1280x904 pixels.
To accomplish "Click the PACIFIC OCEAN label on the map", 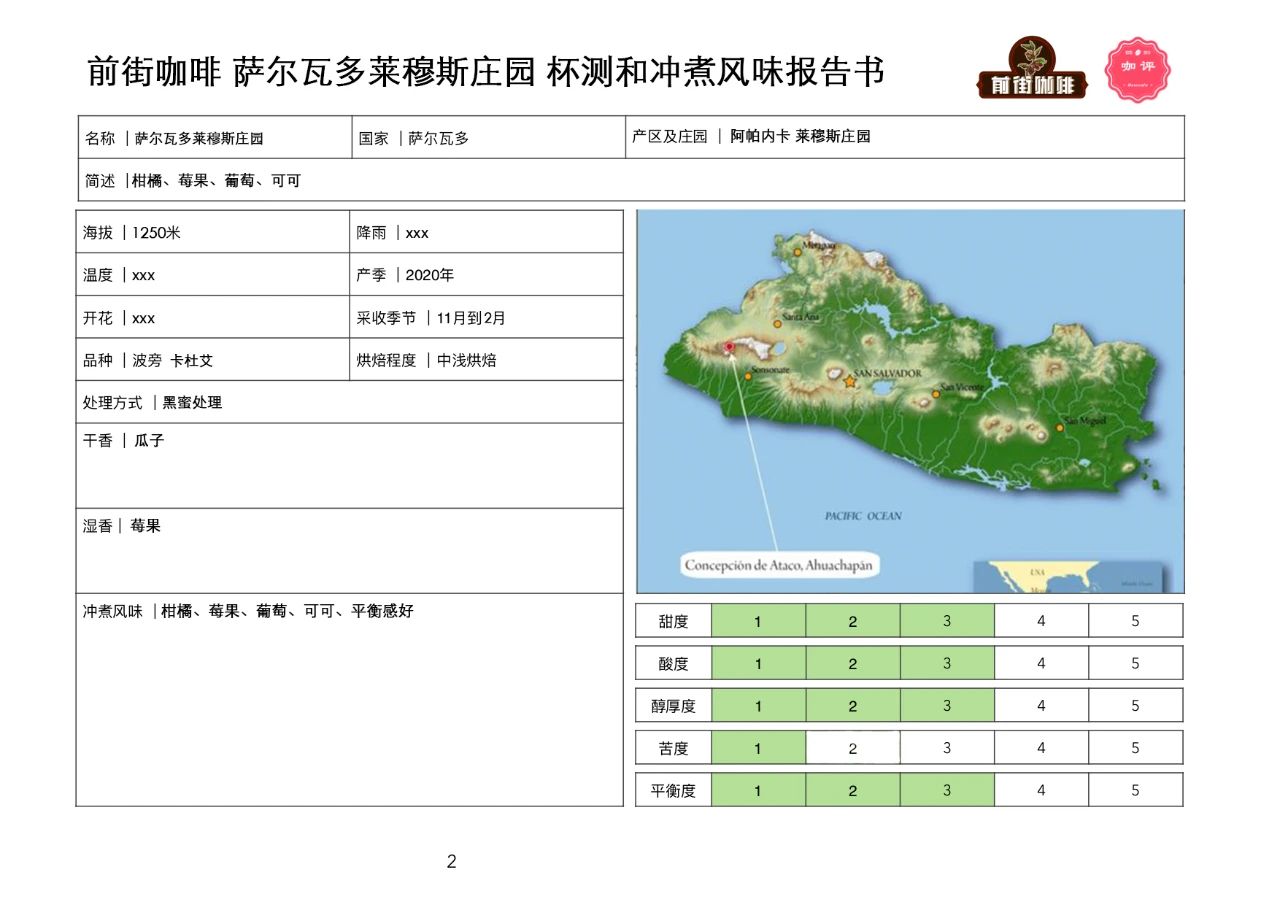I will pyautogui.click(x=863, y=516).
